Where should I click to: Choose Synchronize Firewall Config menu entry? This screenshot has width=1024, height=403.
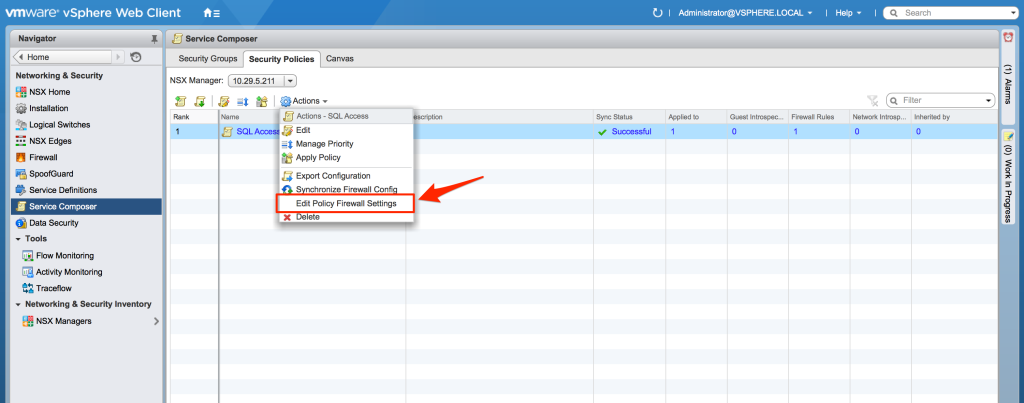(346, 189)
